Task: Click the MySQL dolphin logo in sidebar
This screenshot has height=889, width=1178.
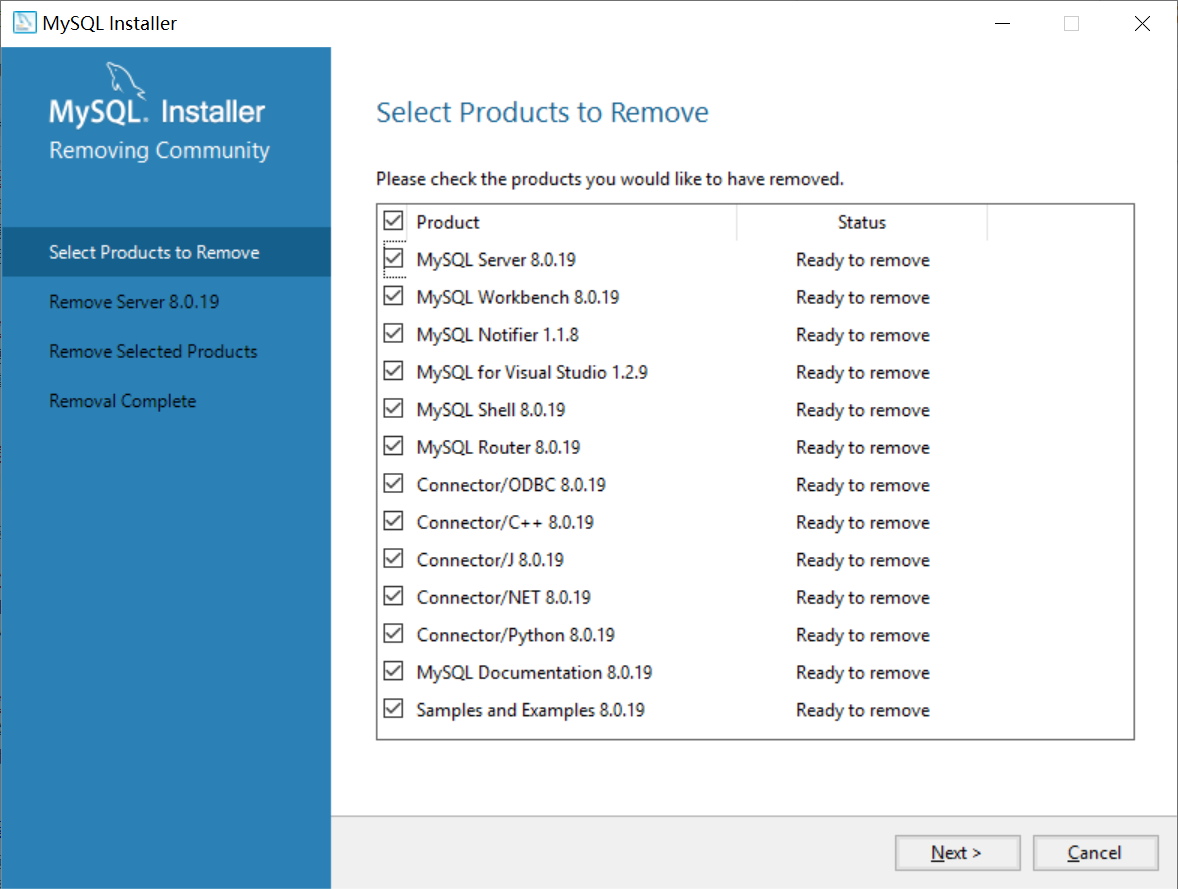Action: (125, 80)
